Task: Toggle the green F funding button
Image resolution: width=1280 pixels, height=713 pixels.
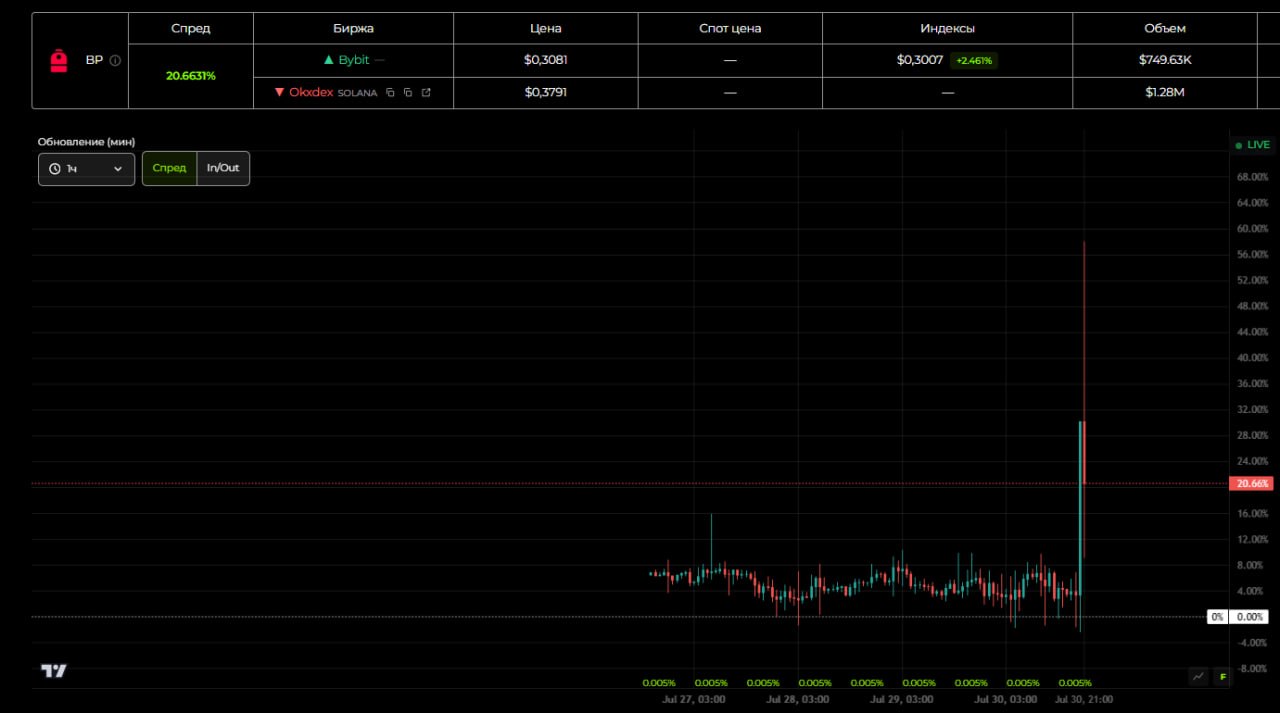Action: (1222, 677)
